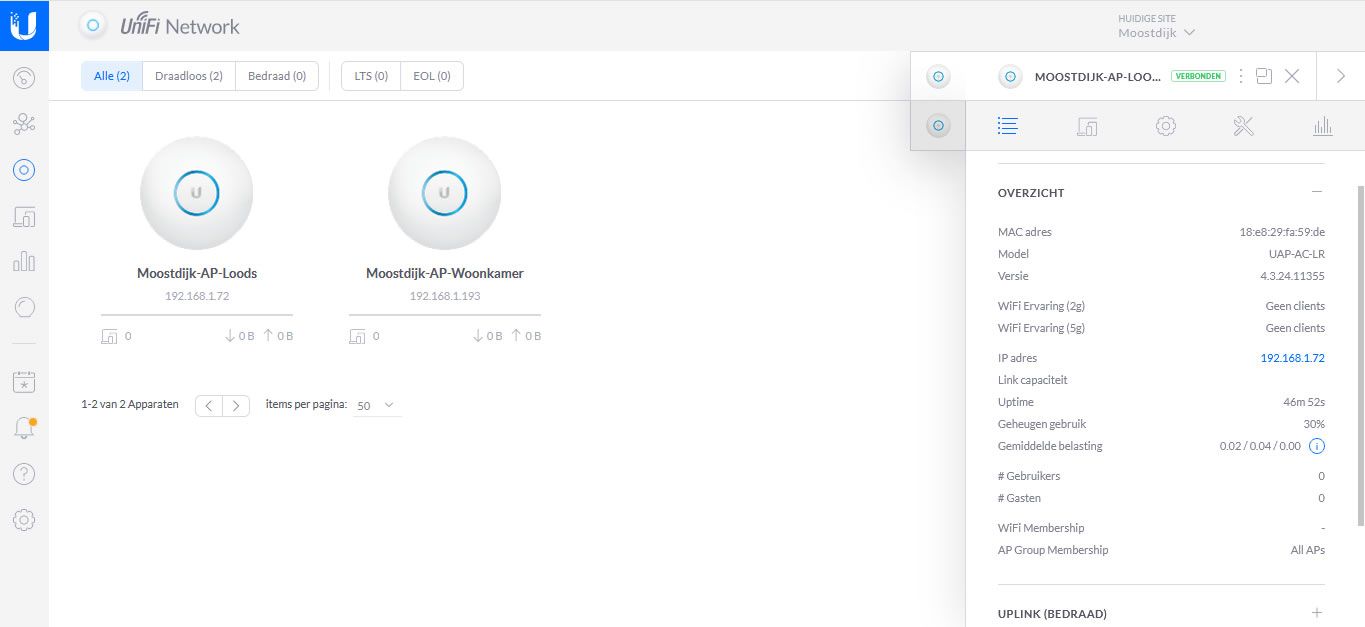Open the Statistics bar chart sidebar icon
The width and height of the screenshot is (1365, 627).
(x=24, y=262)
